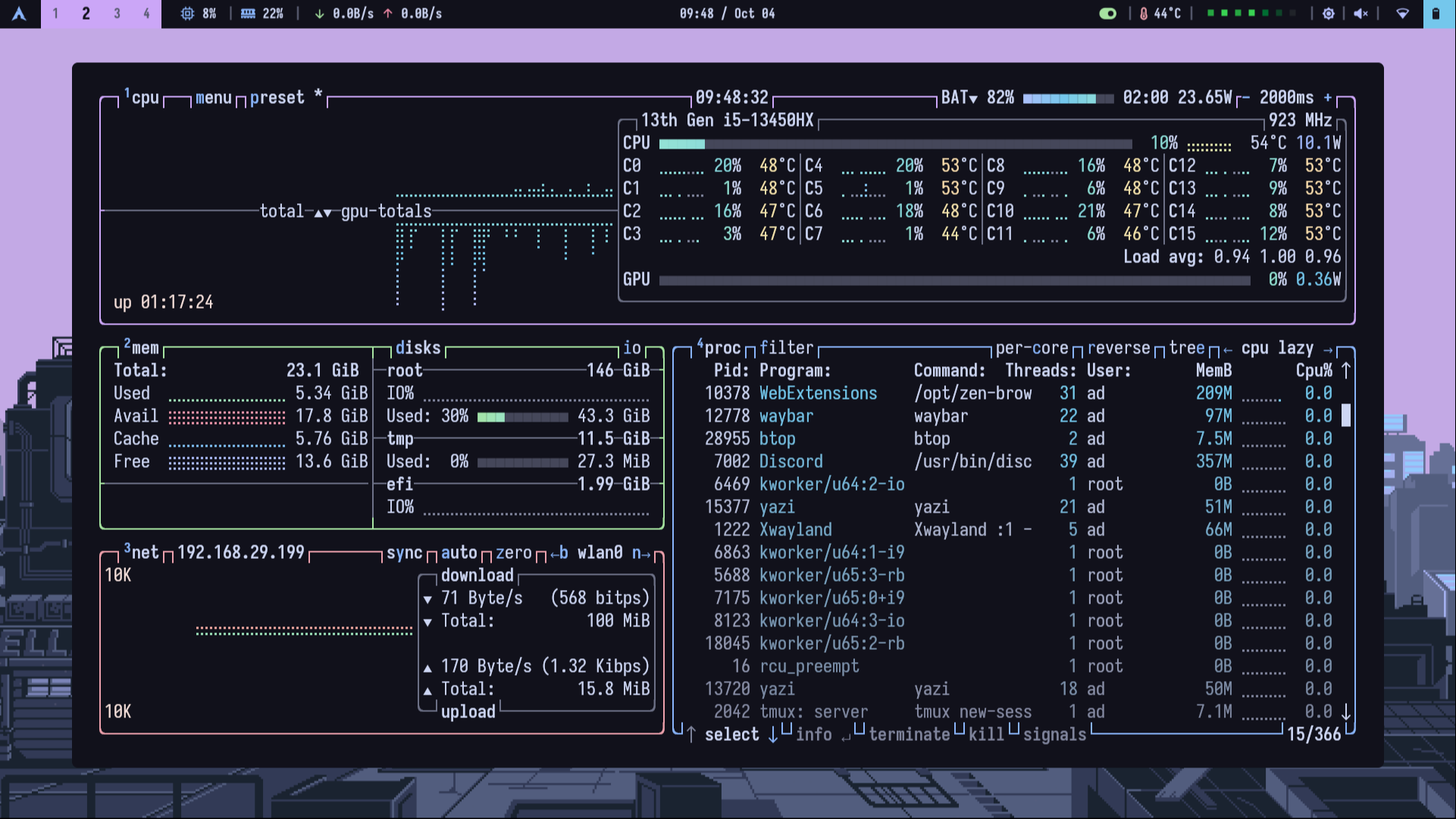Toggle the green switch in top bar

1107,14
